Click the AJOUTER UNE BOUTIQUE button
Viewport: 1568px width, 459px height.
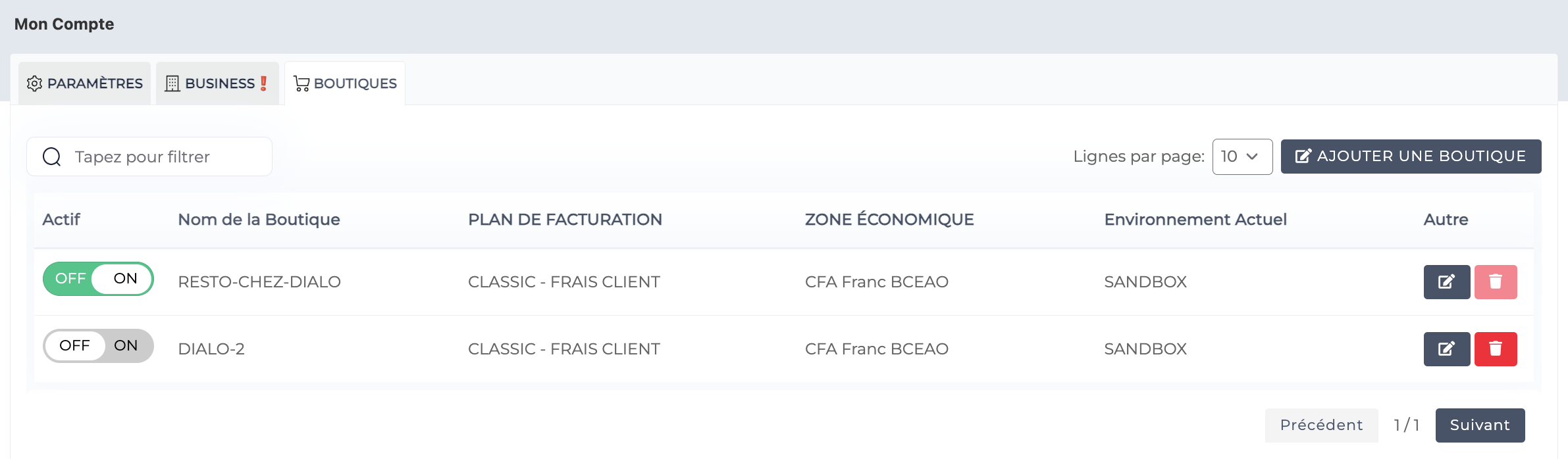1411,156
